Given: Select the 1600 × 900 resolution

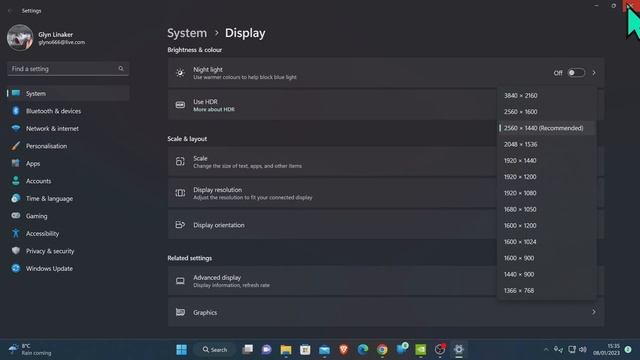Looking at the screenshot, I should click(546, 258).
